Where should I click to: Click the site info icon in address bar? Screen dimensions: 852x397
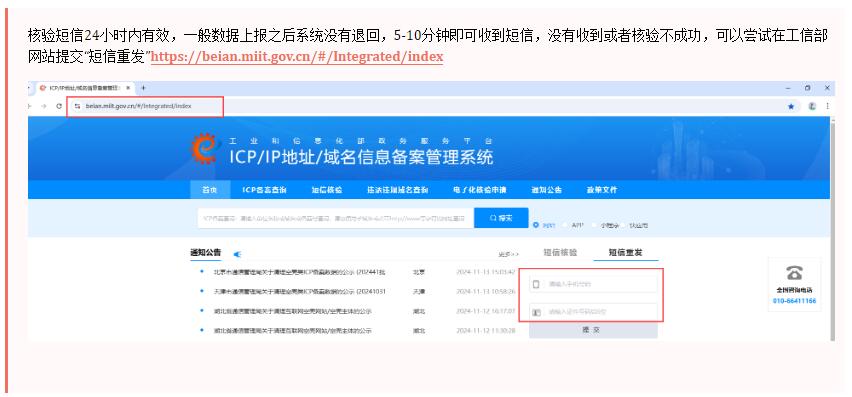click(x=77, y=106)
